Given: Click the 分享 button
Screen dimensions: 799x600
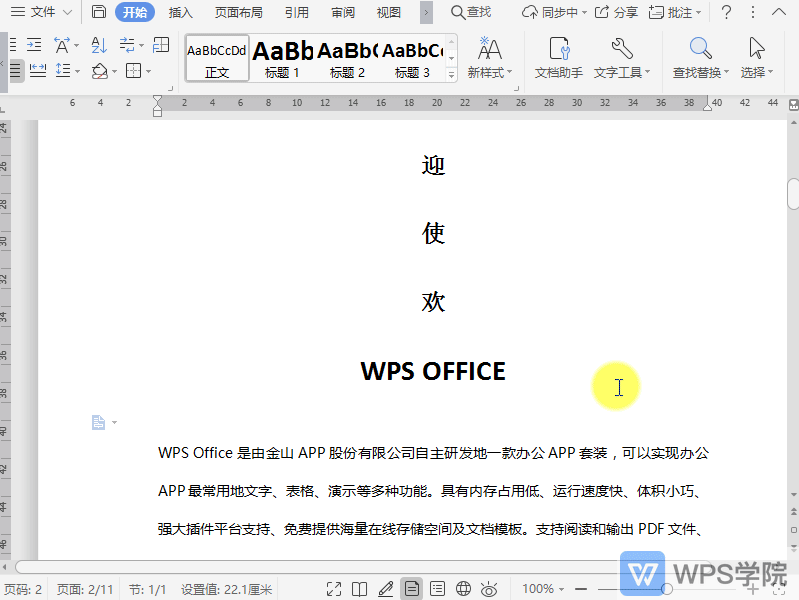Looking at the screenshot, I should pos(616,12).
